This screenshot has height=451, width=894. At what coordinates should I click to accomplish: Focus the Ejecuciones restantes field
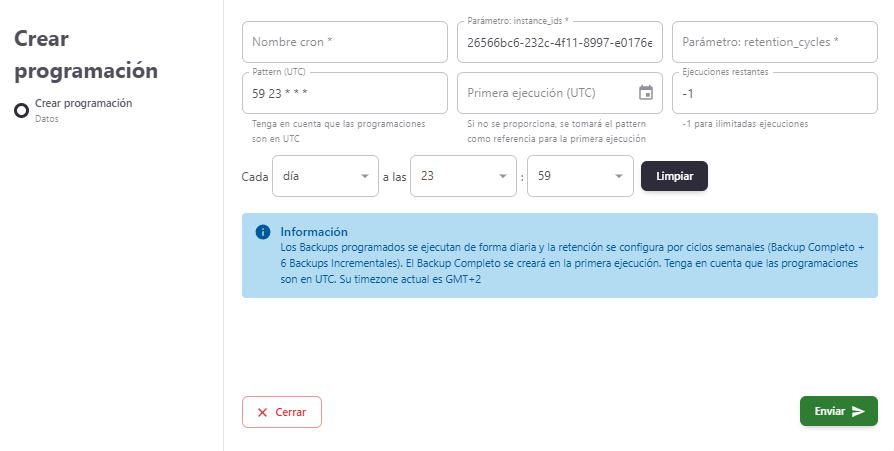pyautogui.click(x=774, y=93)
